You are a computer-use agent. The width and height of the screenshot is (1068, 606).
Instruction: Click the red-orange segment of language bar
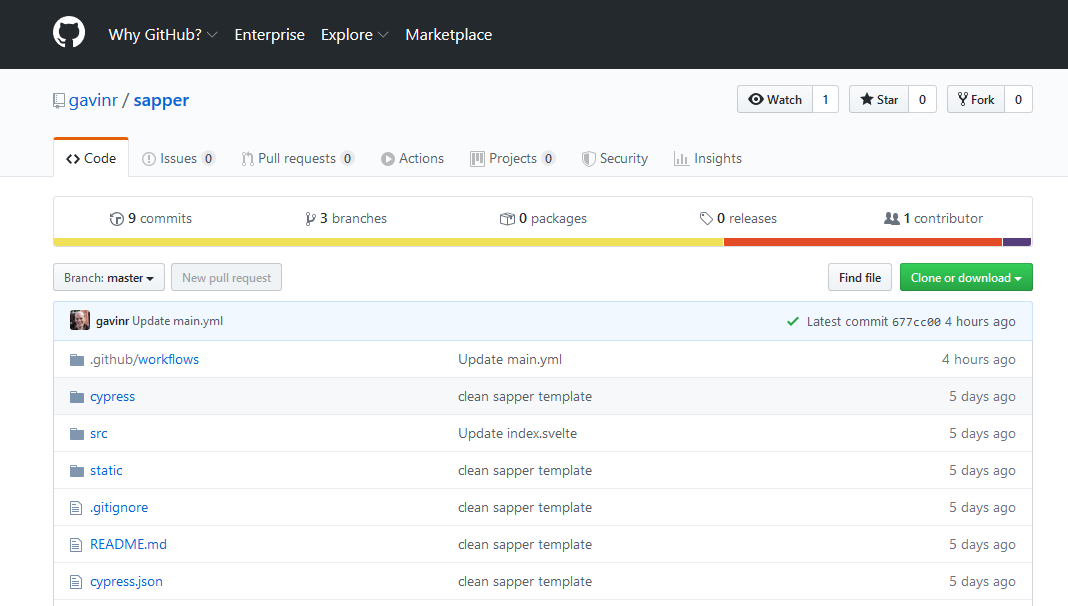(x=863, y=242)
